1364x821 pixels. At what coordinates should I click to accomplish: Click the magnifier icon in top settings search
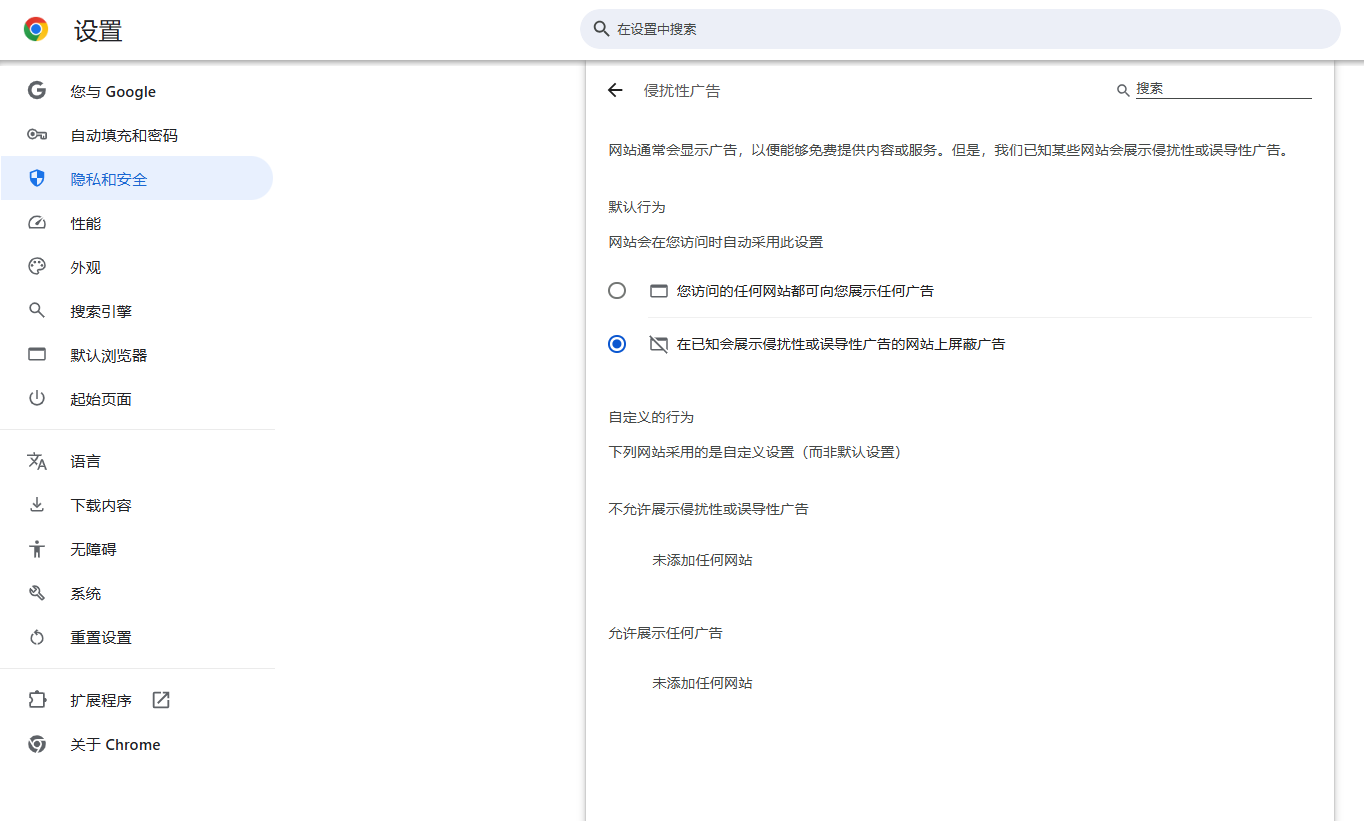coord(601,29)
